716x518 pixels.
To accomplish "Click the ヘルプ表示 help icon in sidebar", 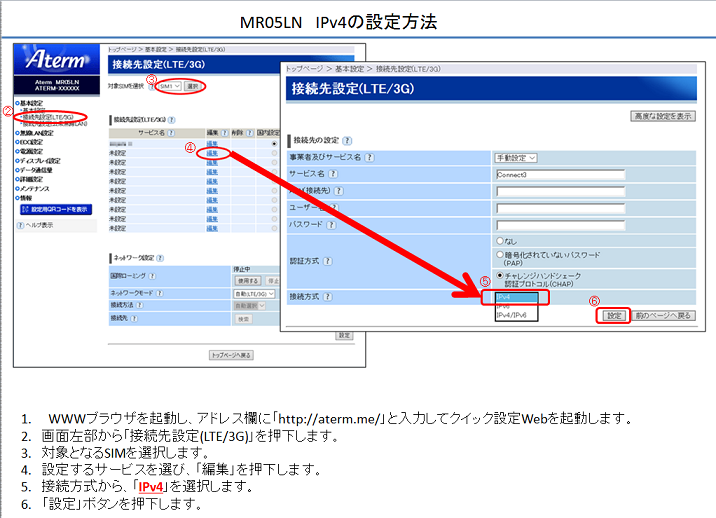I will [x=21, y=226].
